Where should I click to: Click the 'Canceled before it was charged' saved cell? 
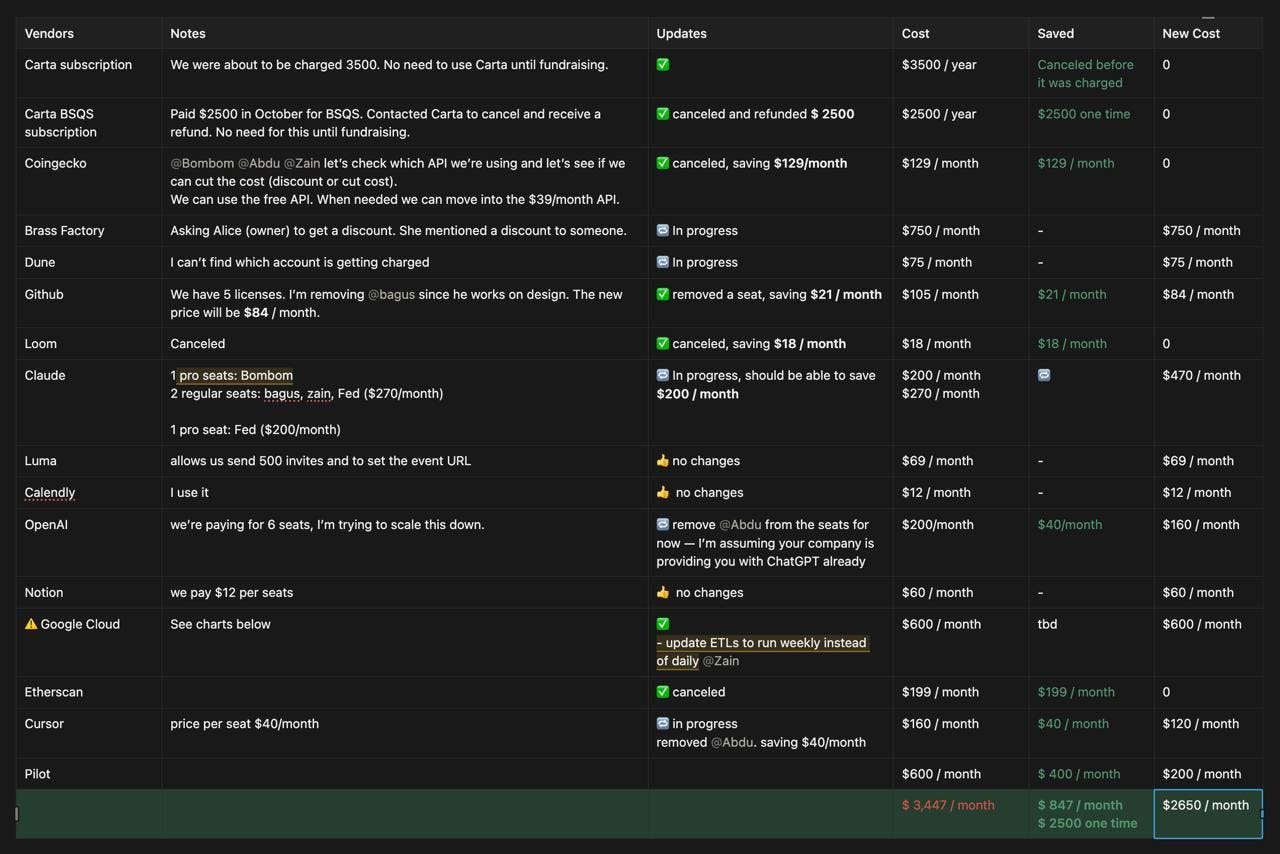[1092, 73]
